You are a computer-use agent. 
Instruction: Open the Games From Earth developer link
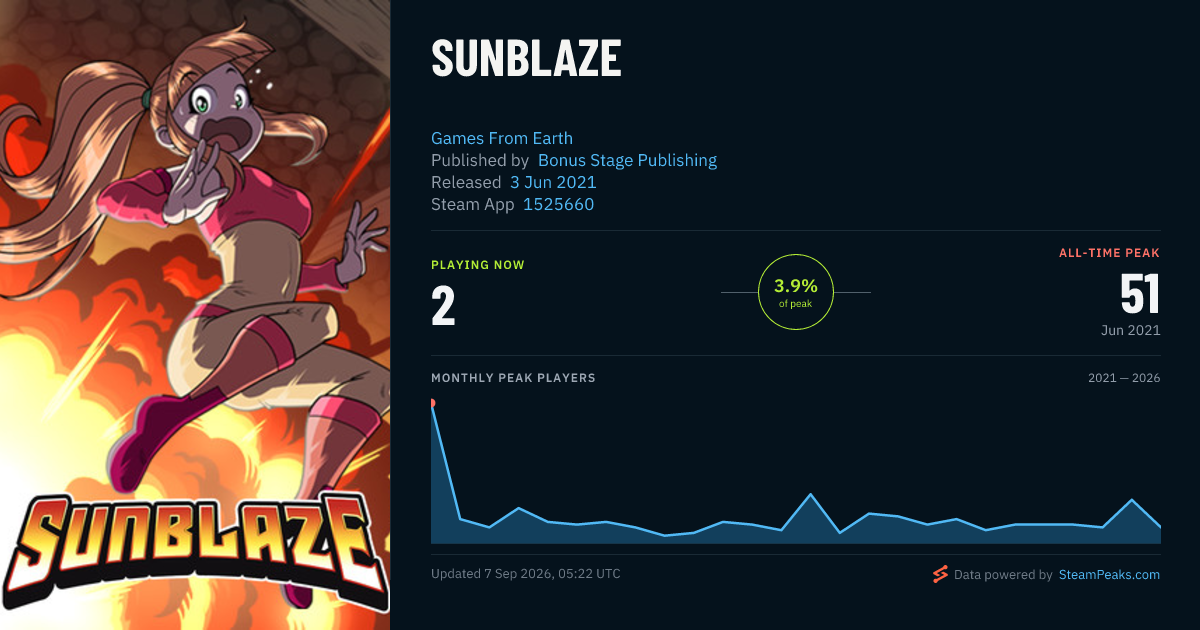pyautogui.click(x=502, y=138)
